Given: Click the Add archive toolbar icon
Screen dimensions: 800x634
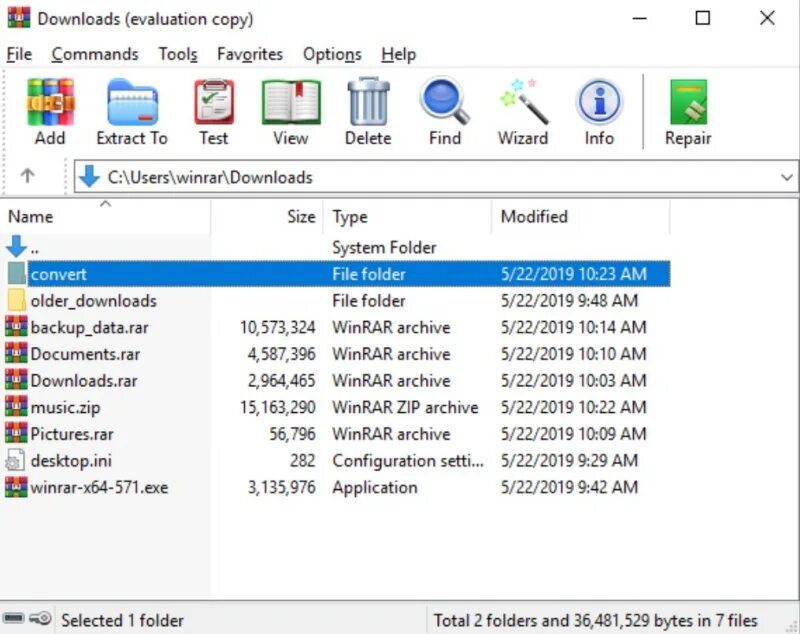Looking at the screenshot, I should pos(50,103).
